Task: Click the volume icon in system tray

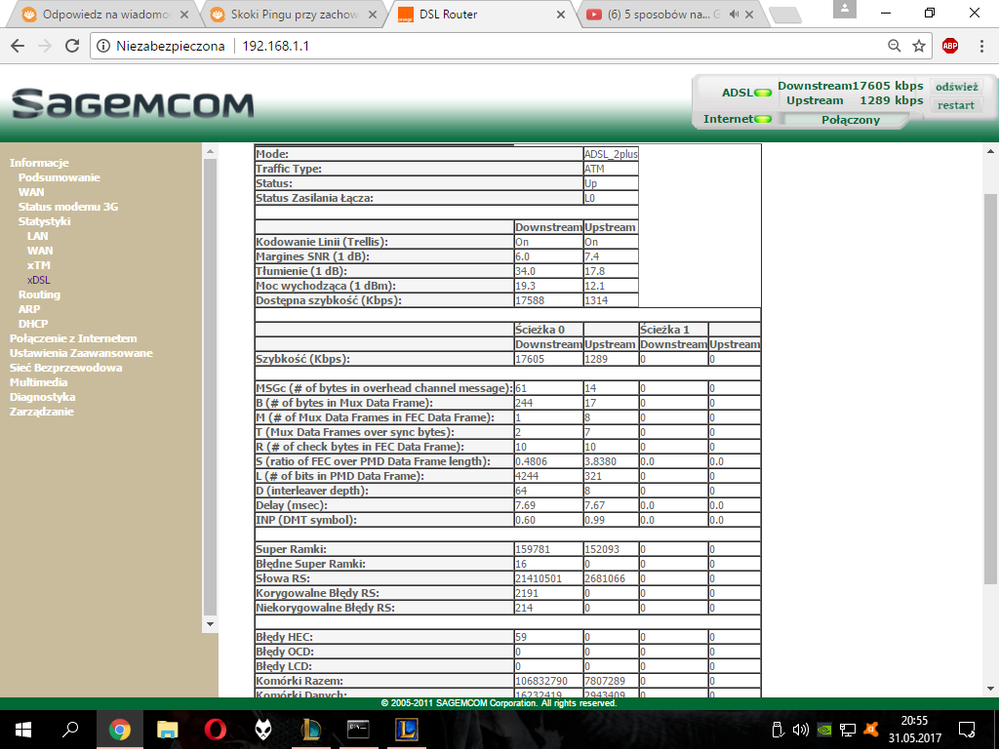Action: click(x=800, y=728)
